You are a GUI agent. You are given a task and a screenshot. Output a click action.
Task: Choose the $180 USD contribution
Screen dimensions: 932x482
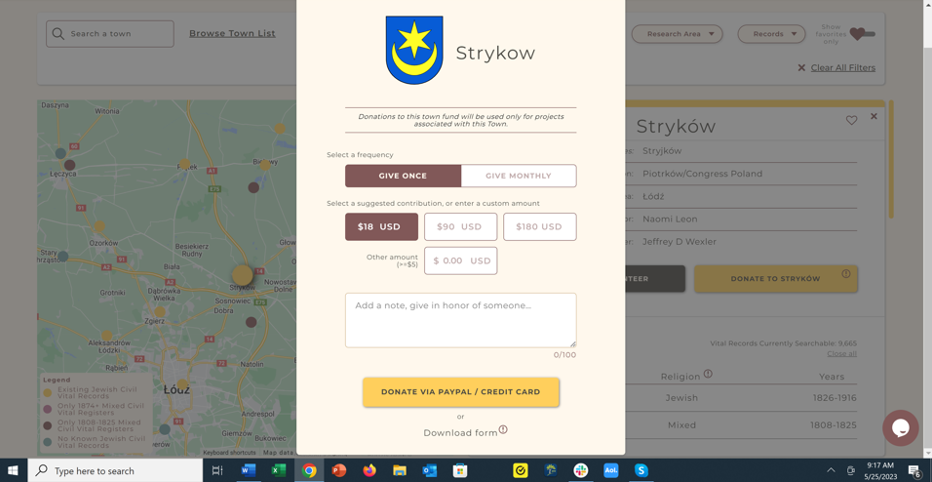(x=540, y=227)
